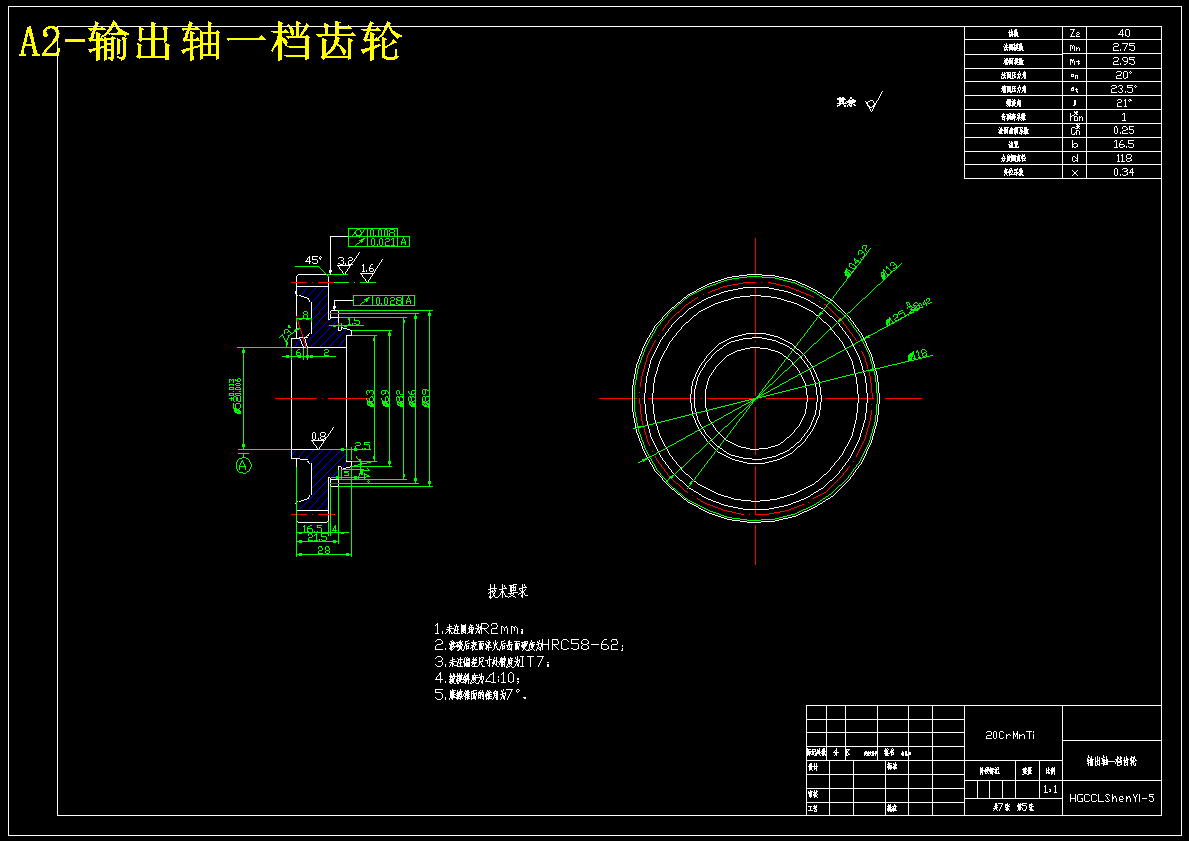Select the "Mt" symbol cell

point(1074,61)
